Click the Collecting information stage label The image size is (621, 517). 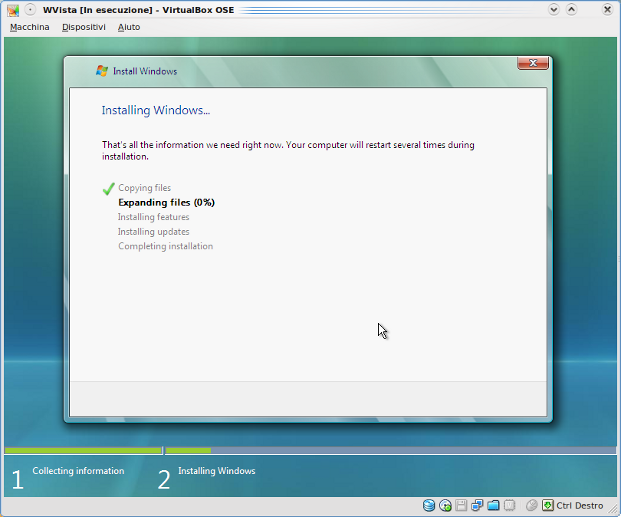78,471
